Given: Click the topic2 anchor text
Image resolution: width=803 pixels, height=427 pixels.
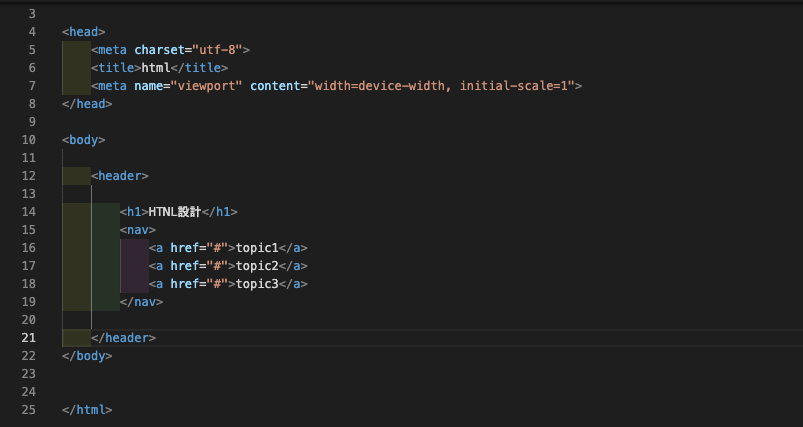Looking at the screenshot, I should (x=257, y=266).
